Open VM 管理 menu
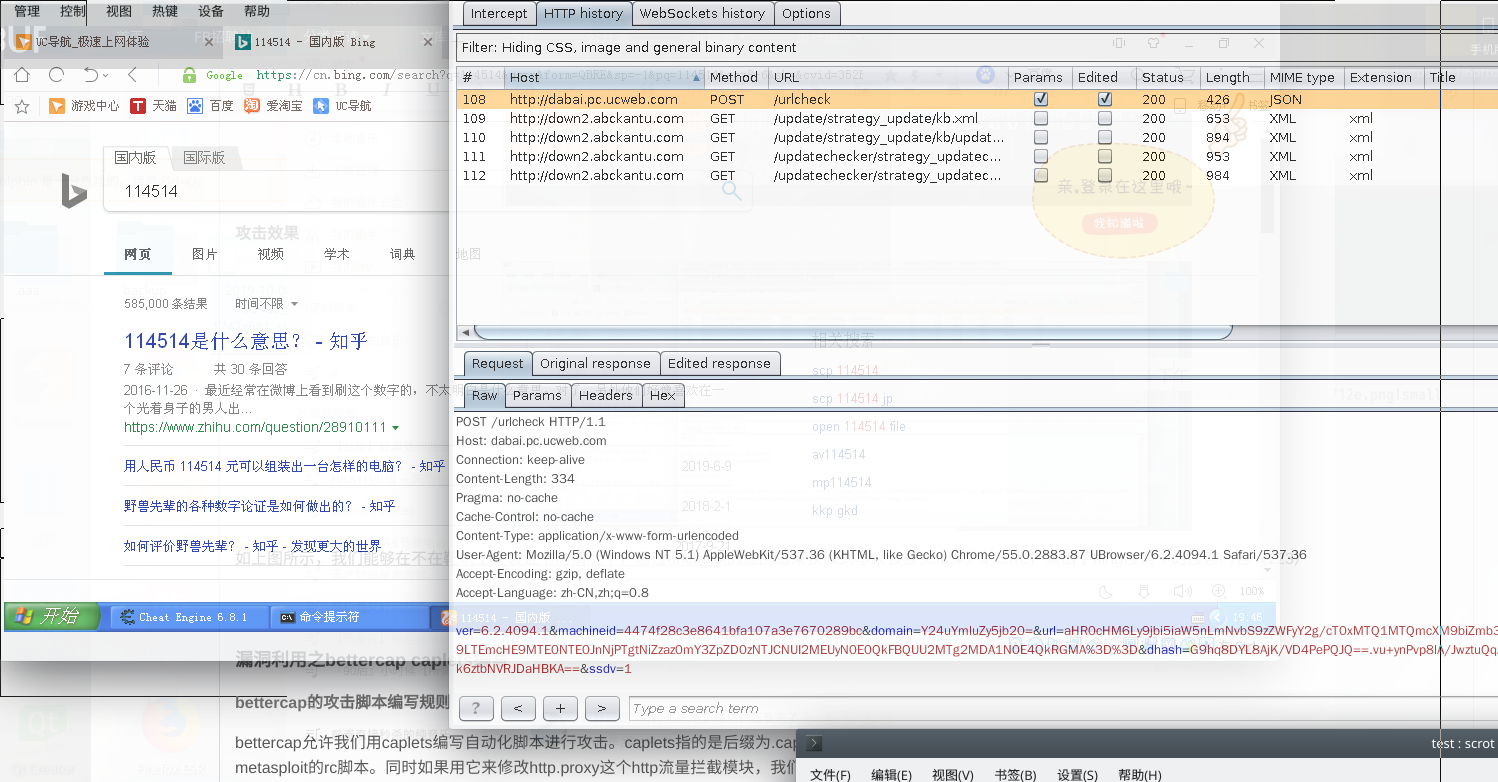The image size is (1498, 782). [x=27, y=11]
